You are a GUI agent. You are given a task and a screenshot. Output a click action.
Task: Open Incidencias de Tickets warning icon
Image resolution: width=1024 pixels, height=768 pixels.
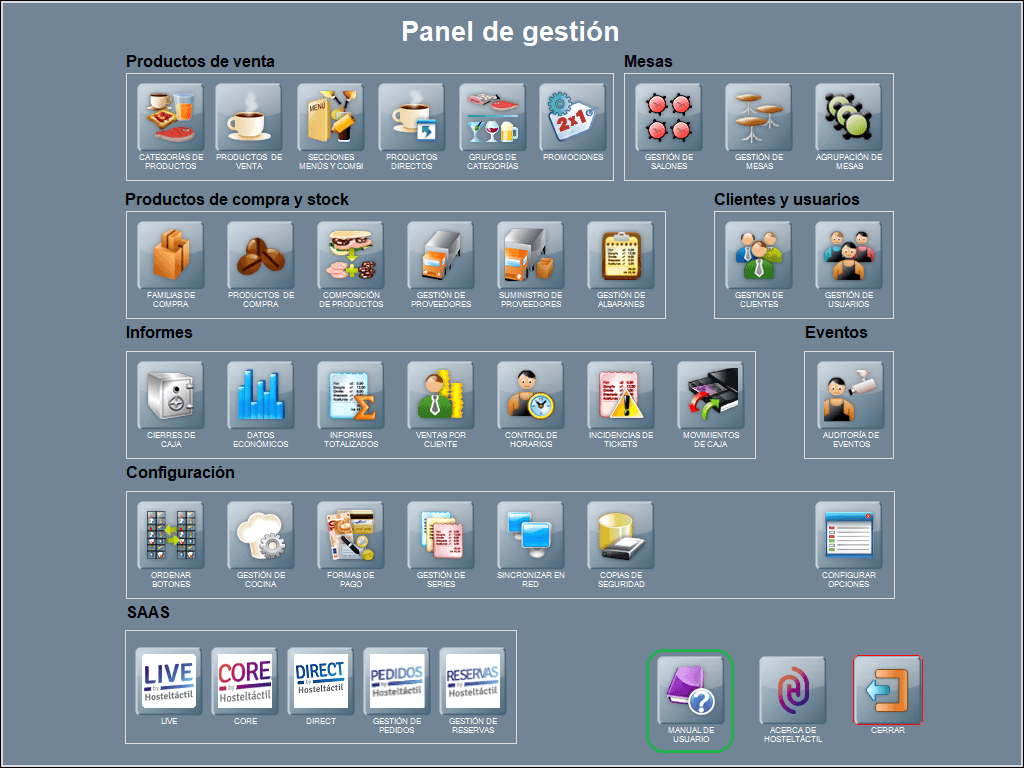(x=620, y=395)
